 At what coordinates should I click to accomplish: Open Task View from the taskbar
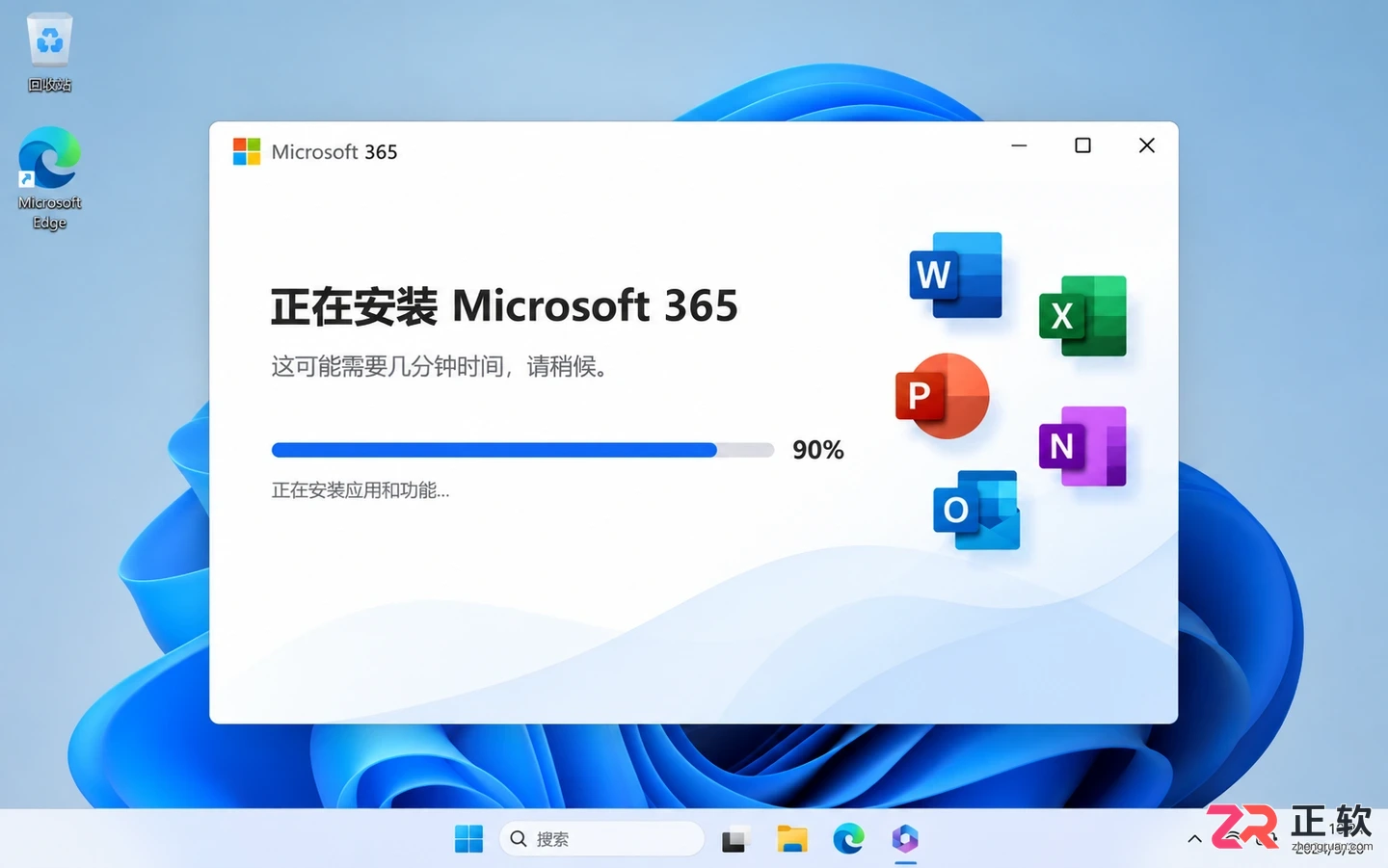(735, 839)
